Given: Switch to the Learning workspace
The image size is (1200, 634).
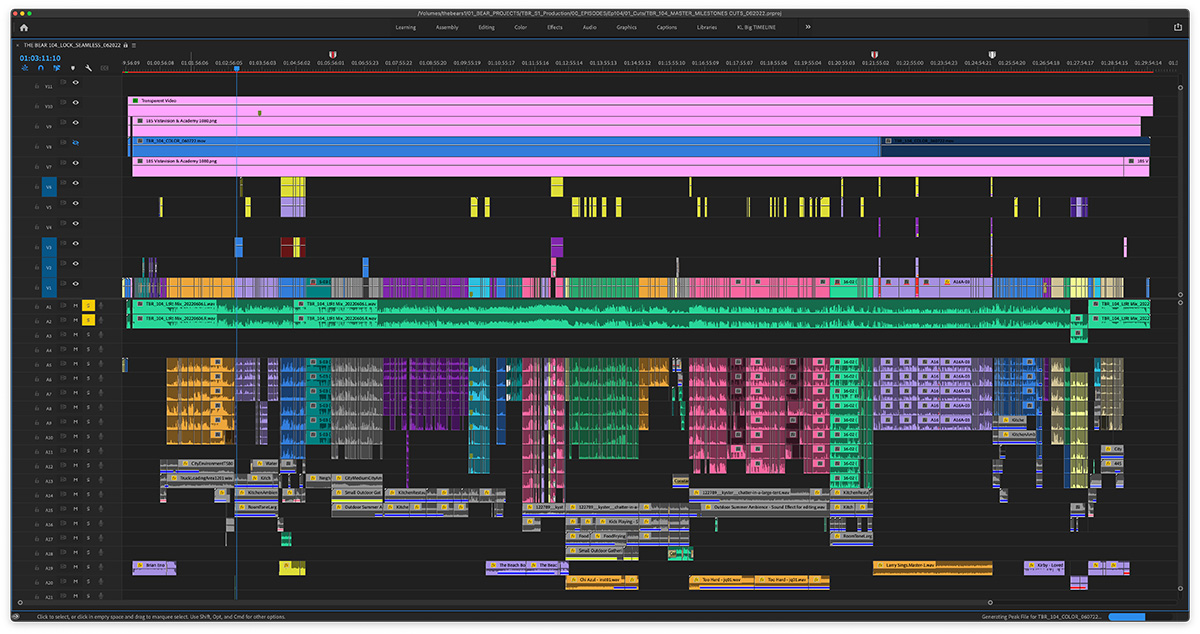Looking at the screenshot, I should point(406,27).
